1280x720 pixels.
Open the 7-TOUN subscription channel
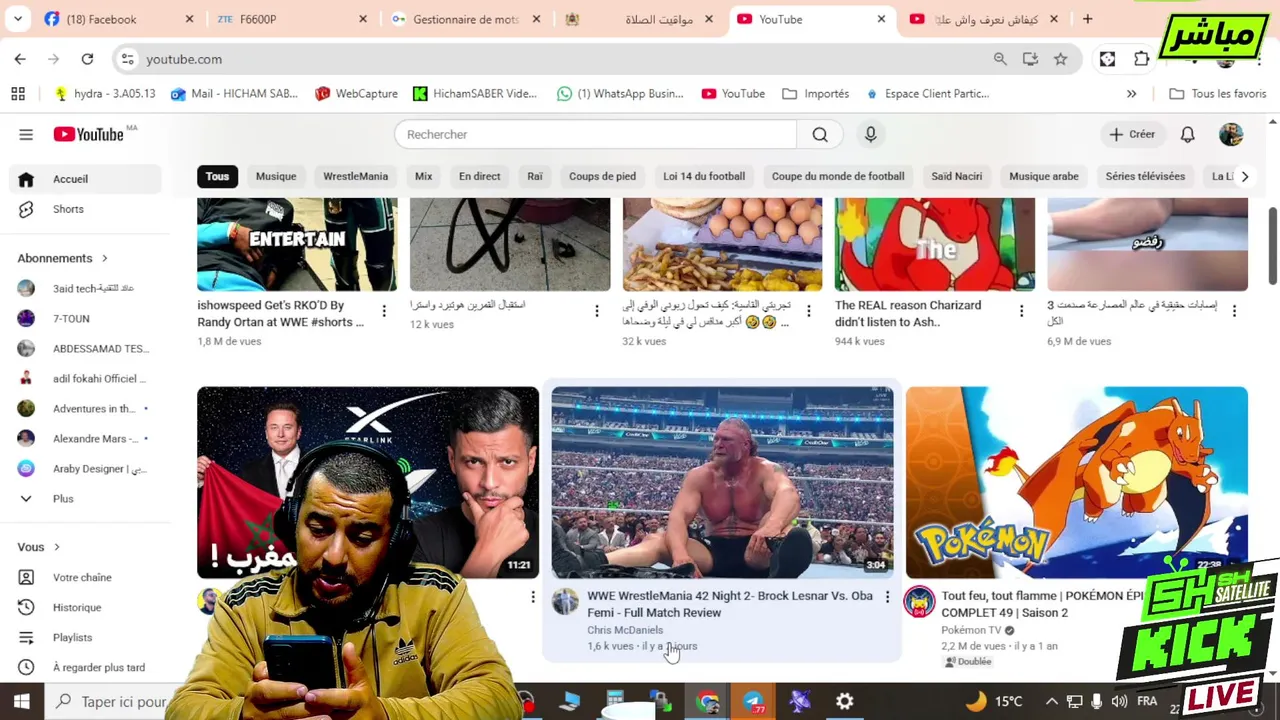(85, 318)
